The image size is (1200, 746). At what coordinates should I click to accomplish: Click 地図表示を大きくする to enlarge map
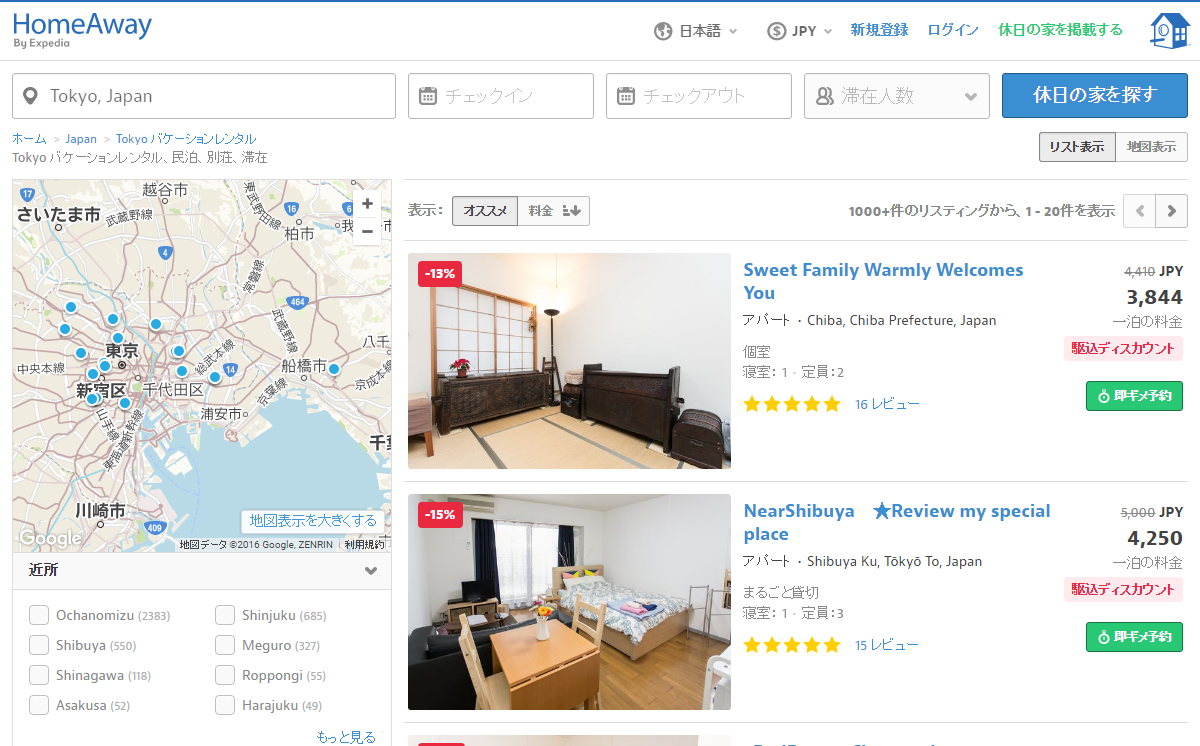313,520
